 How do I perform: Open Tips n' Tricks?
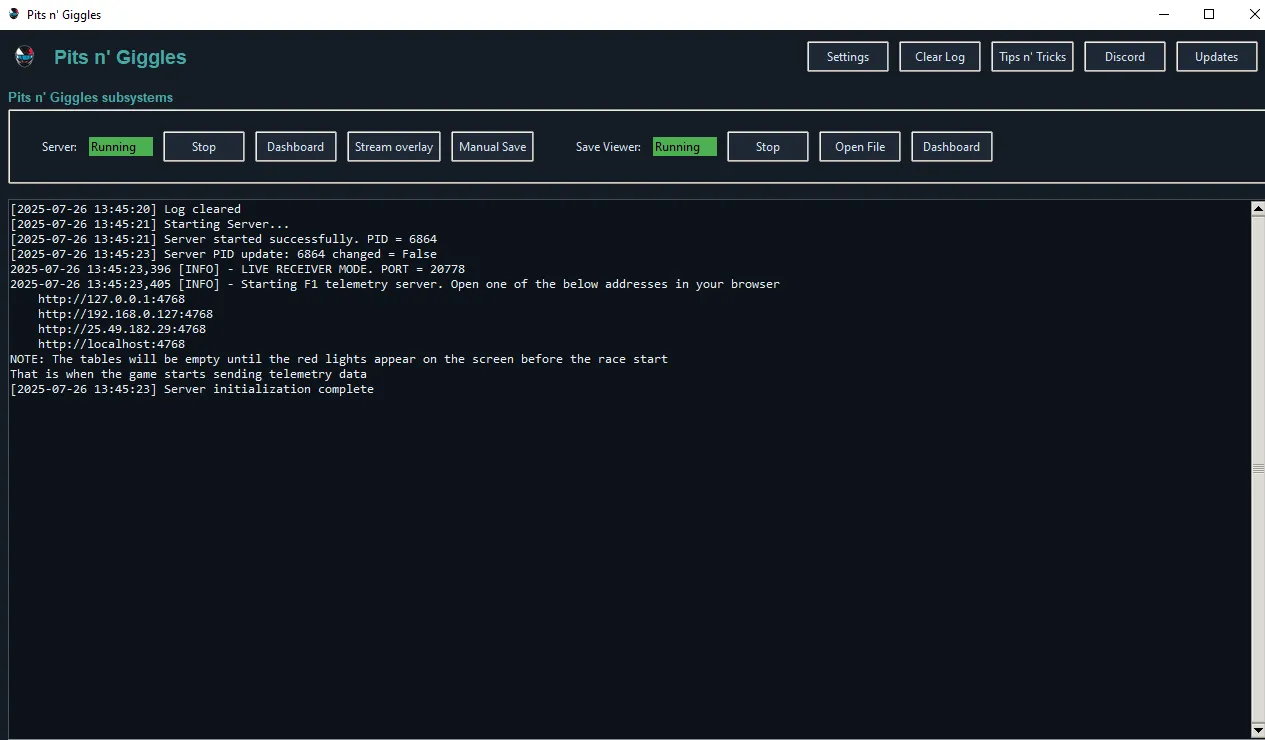tap(1032, 56)
